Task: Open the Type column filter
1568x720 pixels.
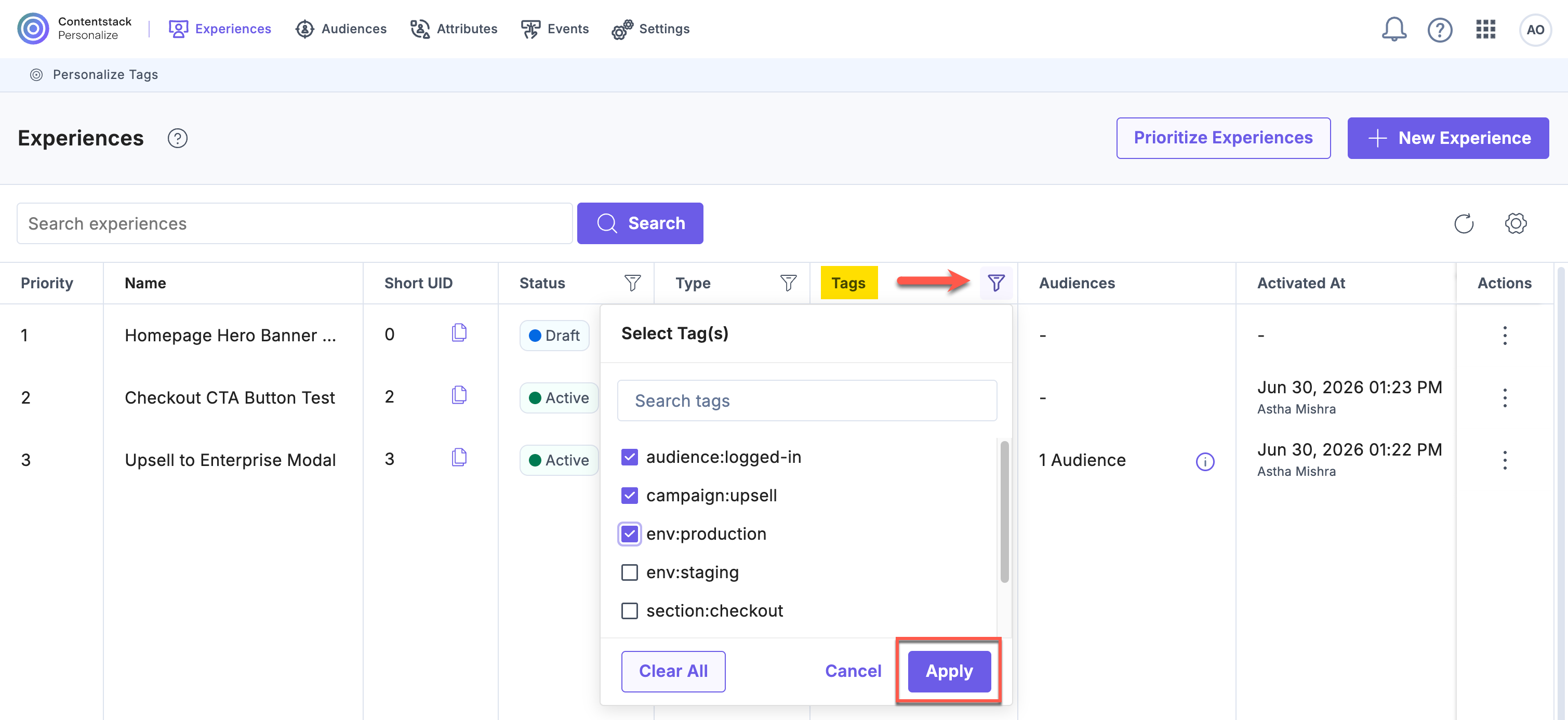Action: (x=788, y=283)
